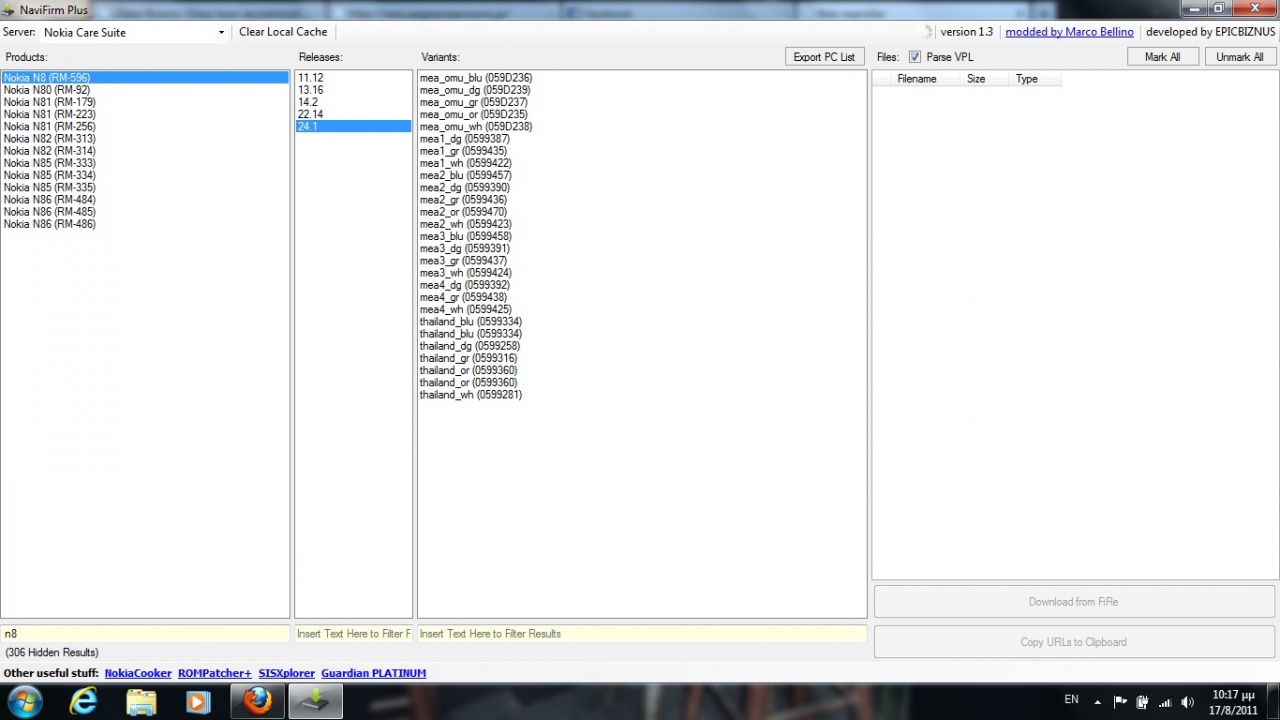Click the Clear Local Cache button
Screen dimensions: 1280x720
coord(283,32)
